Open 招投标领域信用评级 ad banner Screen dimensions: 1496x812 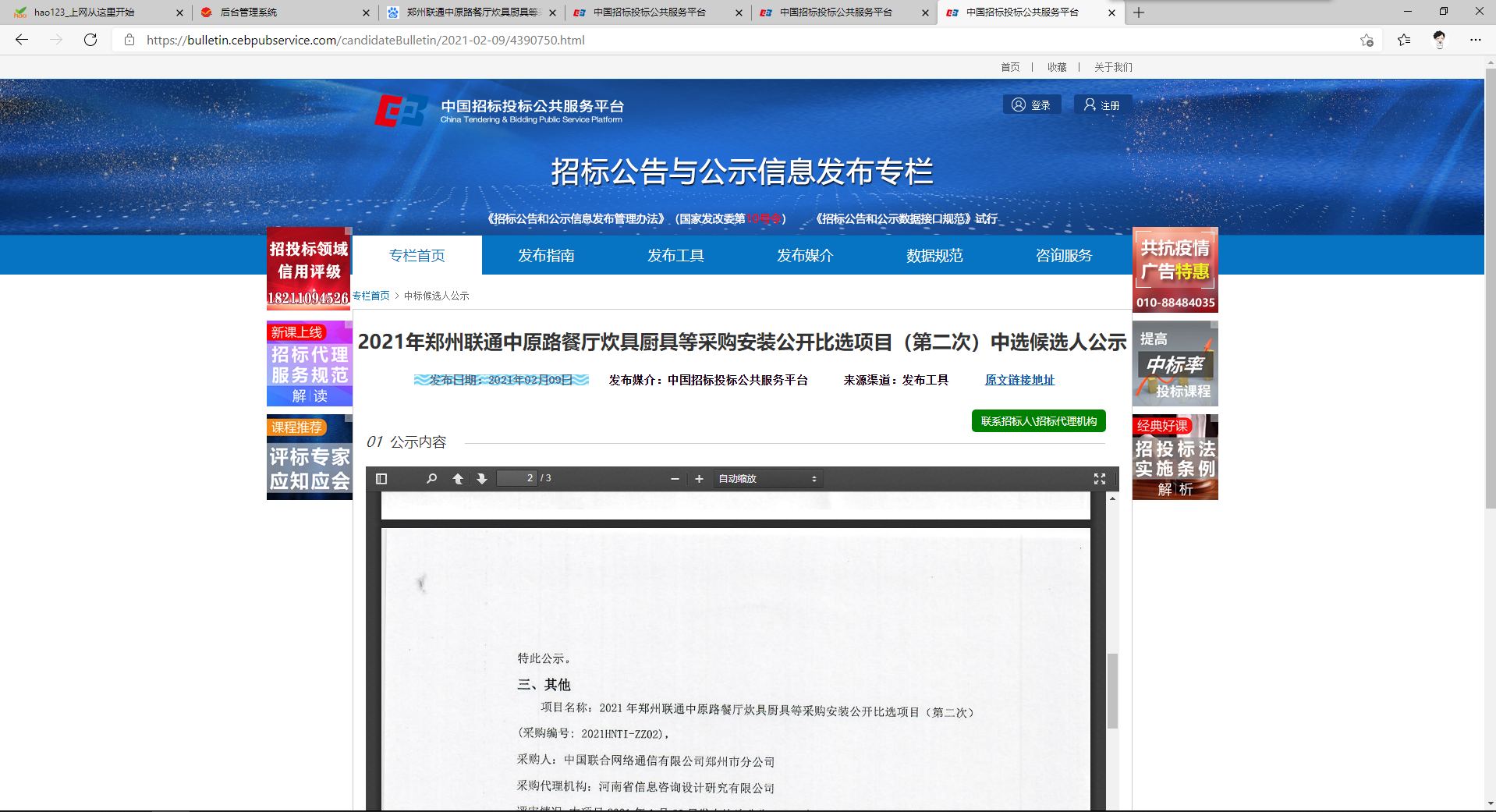pos(310,270)
